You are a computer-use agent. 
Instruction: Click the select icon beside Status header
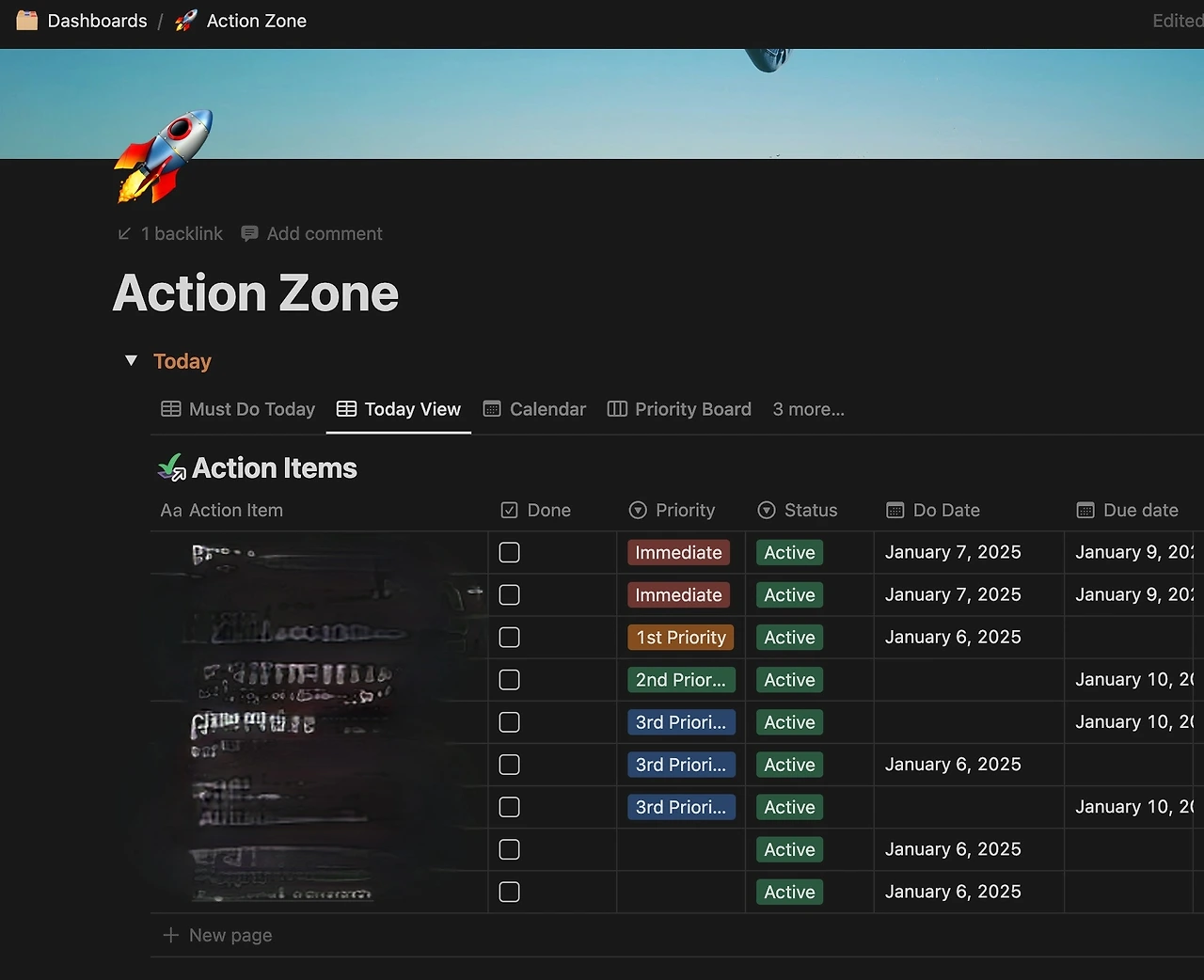766,511
